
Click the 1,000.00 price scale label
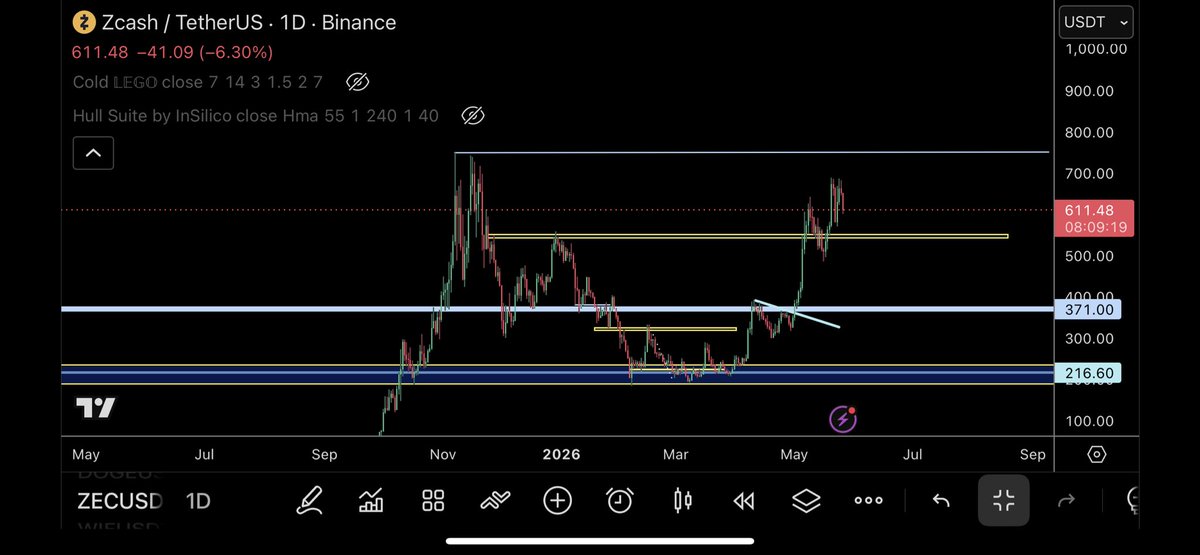click(1095, 49)
